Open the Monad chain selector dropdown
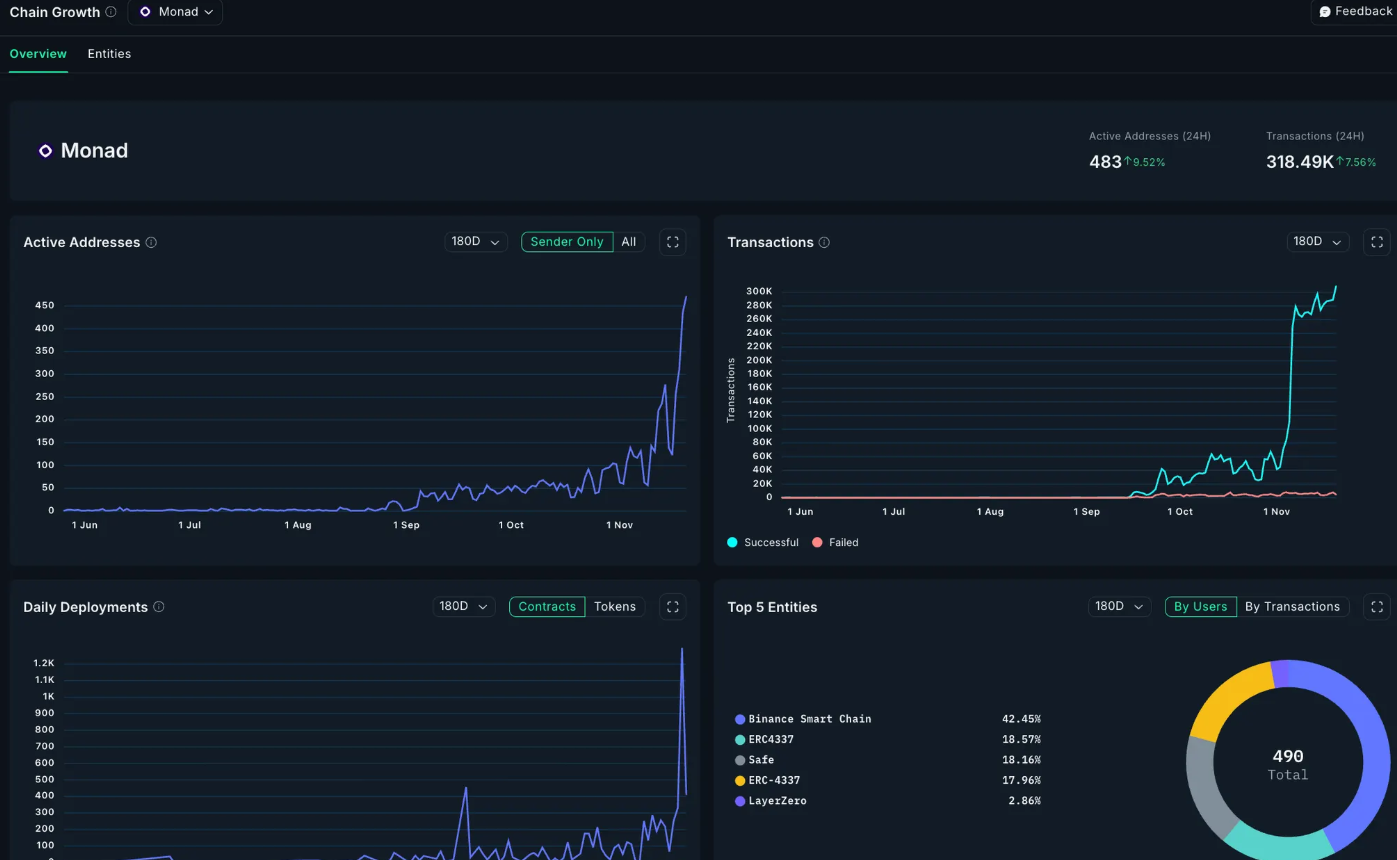 tap(175, 12)
